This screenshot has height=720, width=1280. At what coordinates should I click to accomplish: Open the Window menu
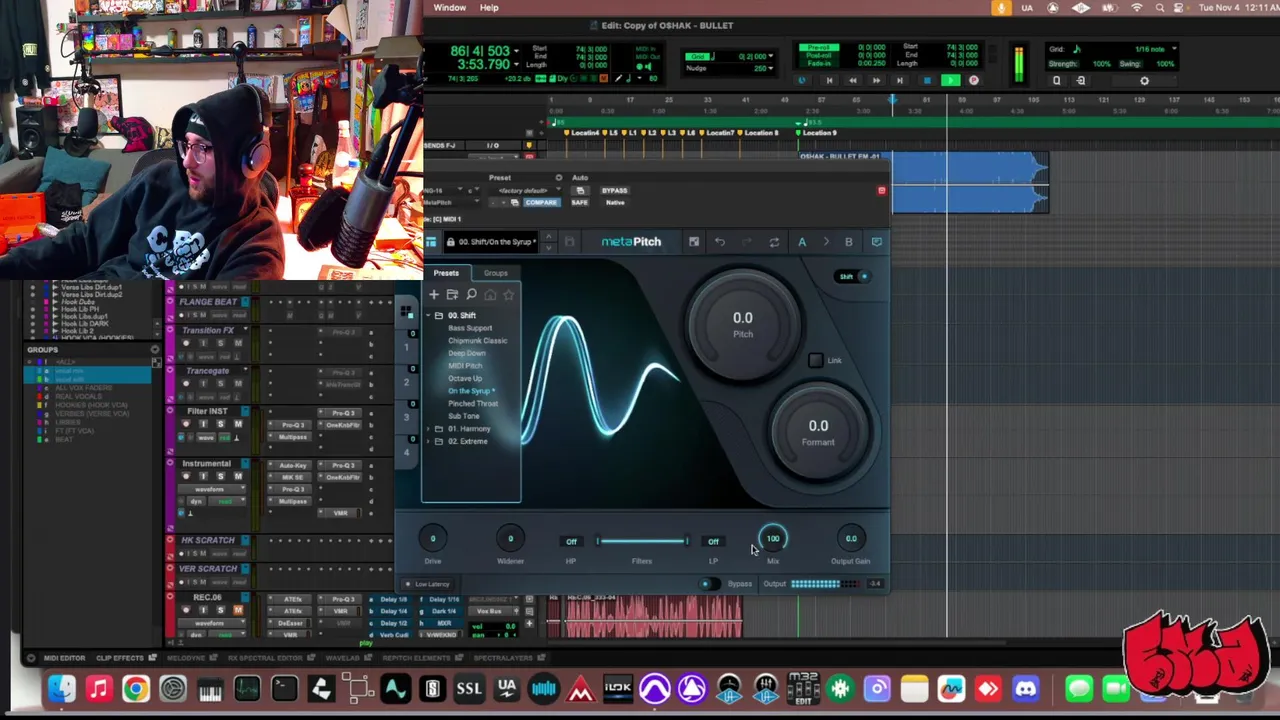(x=449, y=8)
